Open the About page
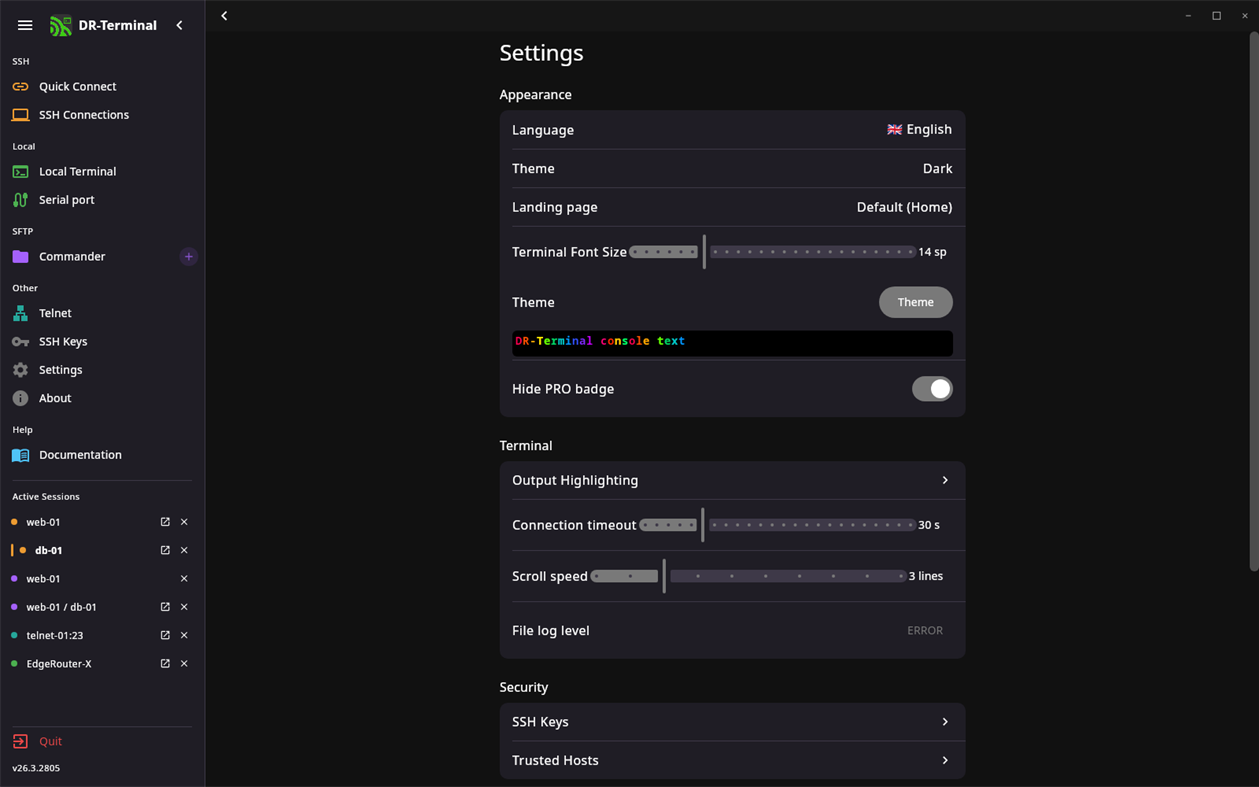This screenshot has width=1259, height=787. click(x=55, y=398)
